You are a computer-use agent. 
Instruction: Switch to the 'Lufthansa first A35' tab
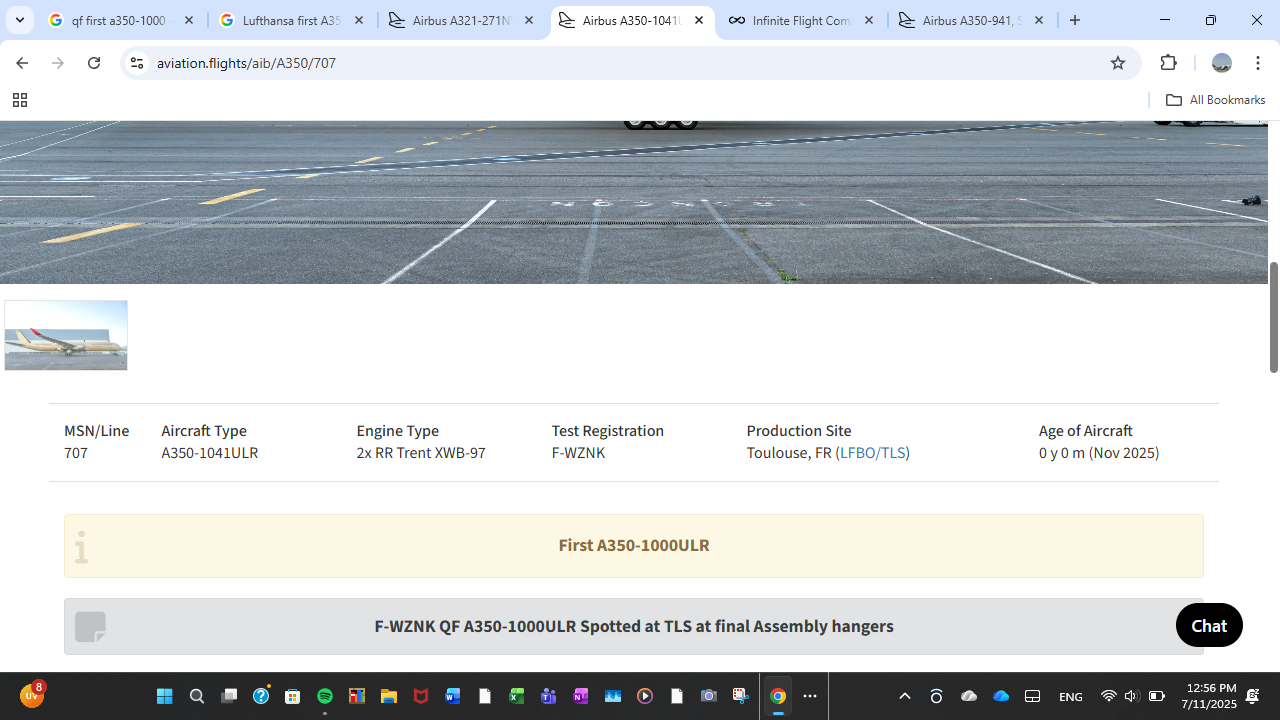(x=292, y=20)
